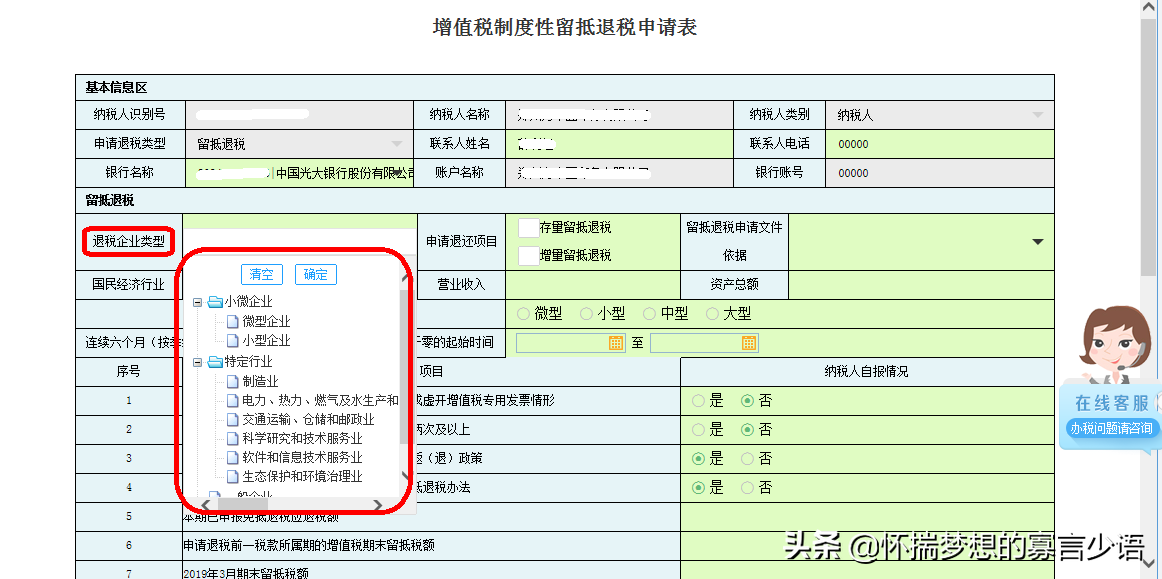
Task: Select the 制造业 document icon
Action: (233, 381)
